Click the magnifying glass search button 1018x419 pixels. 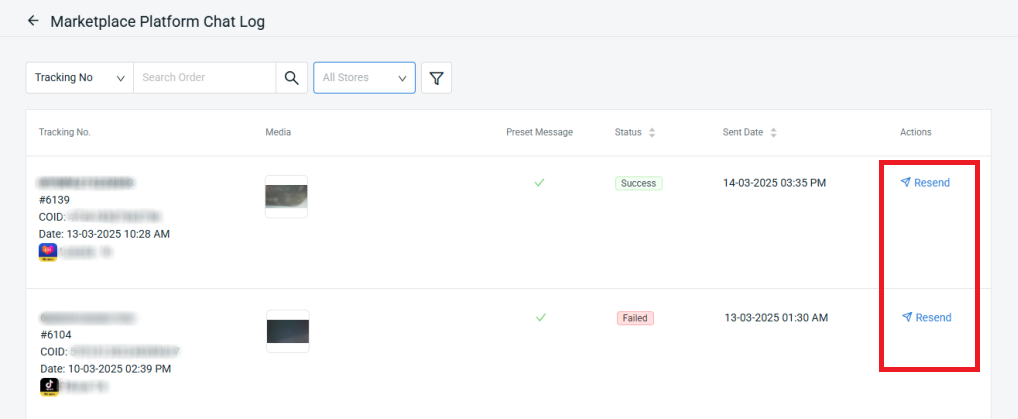click(291, 78)
